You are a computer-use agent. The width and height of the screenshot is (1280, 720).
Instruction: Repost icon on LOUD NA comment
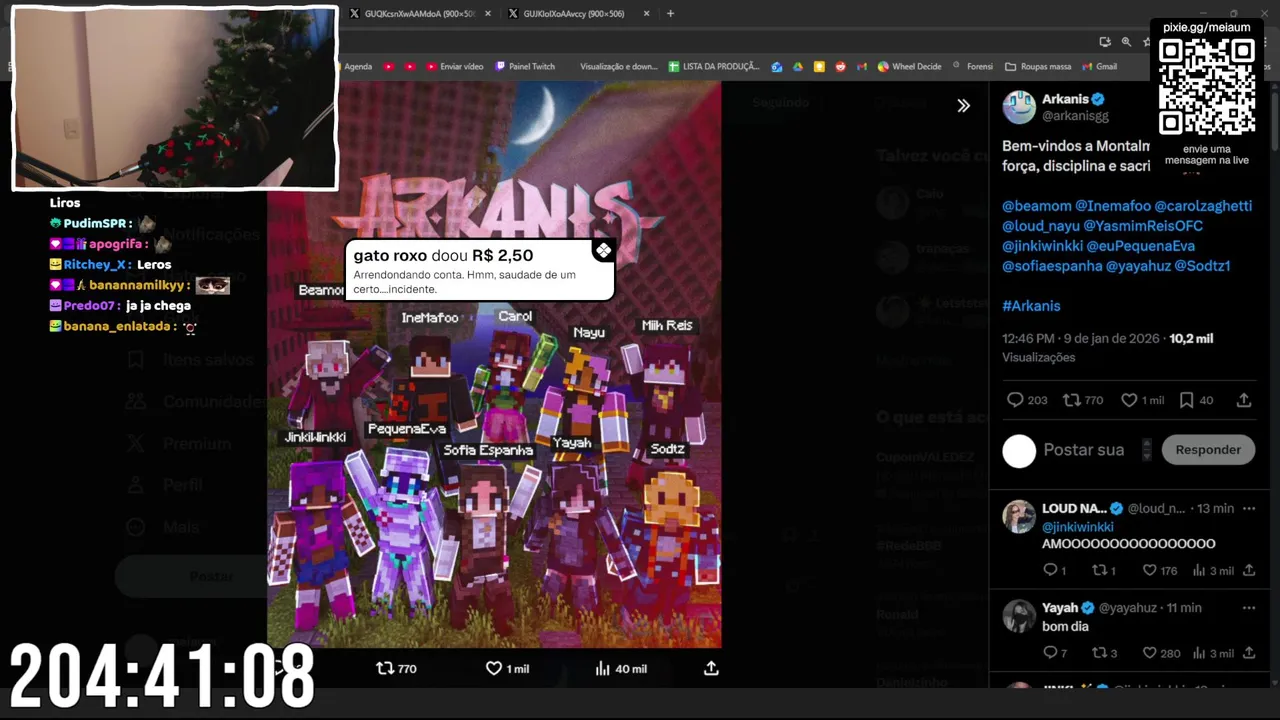(1099, 570)
